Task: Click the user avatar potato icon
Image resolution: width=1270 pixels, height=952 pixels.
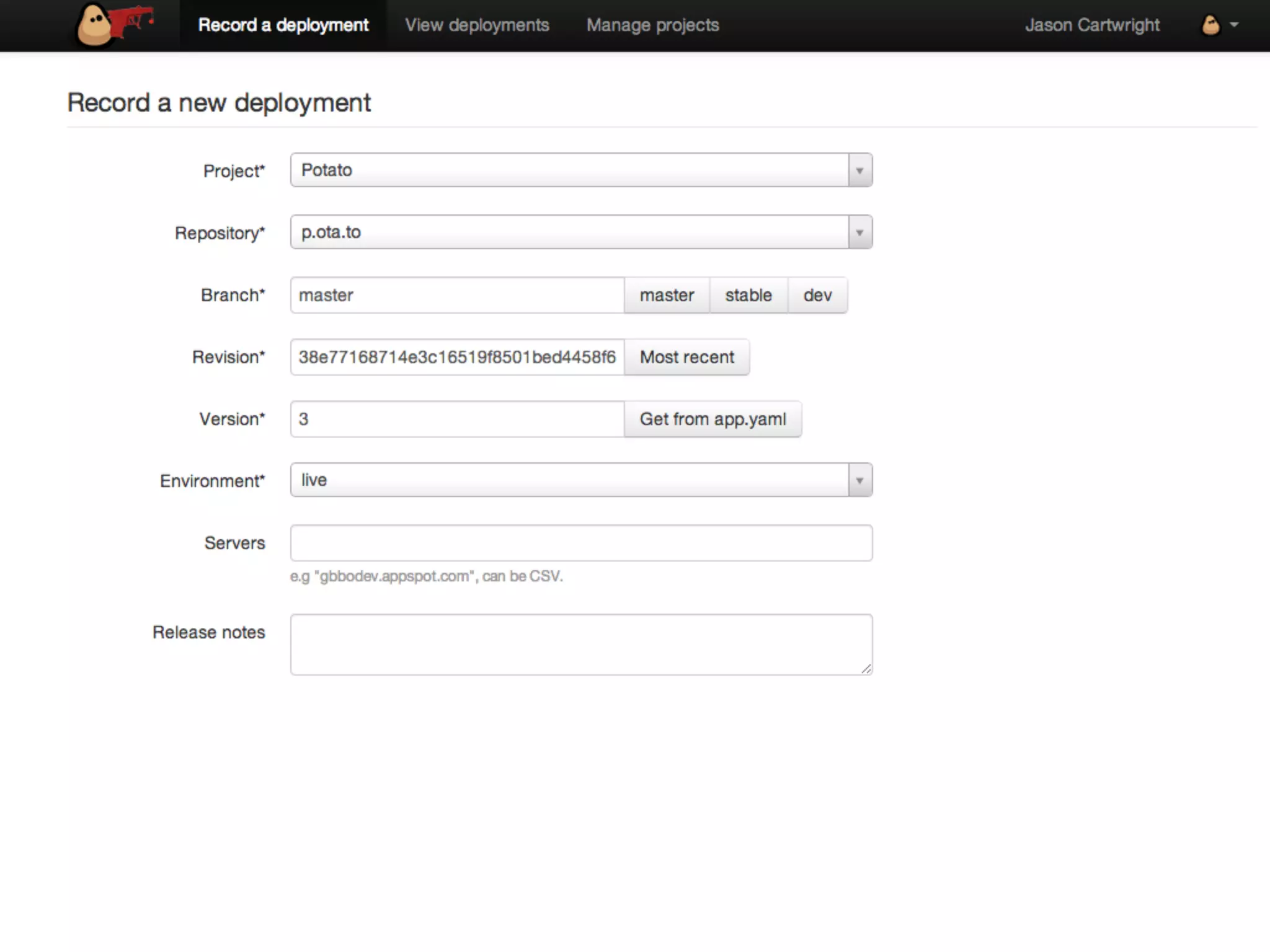Action: pos(1210,25)
